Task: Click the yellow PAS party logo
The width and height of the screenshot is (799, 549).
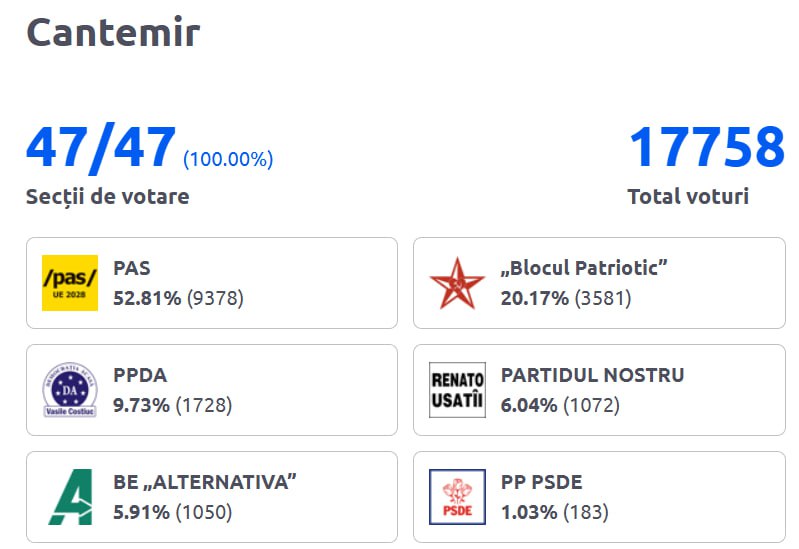Action: (70, 283)
